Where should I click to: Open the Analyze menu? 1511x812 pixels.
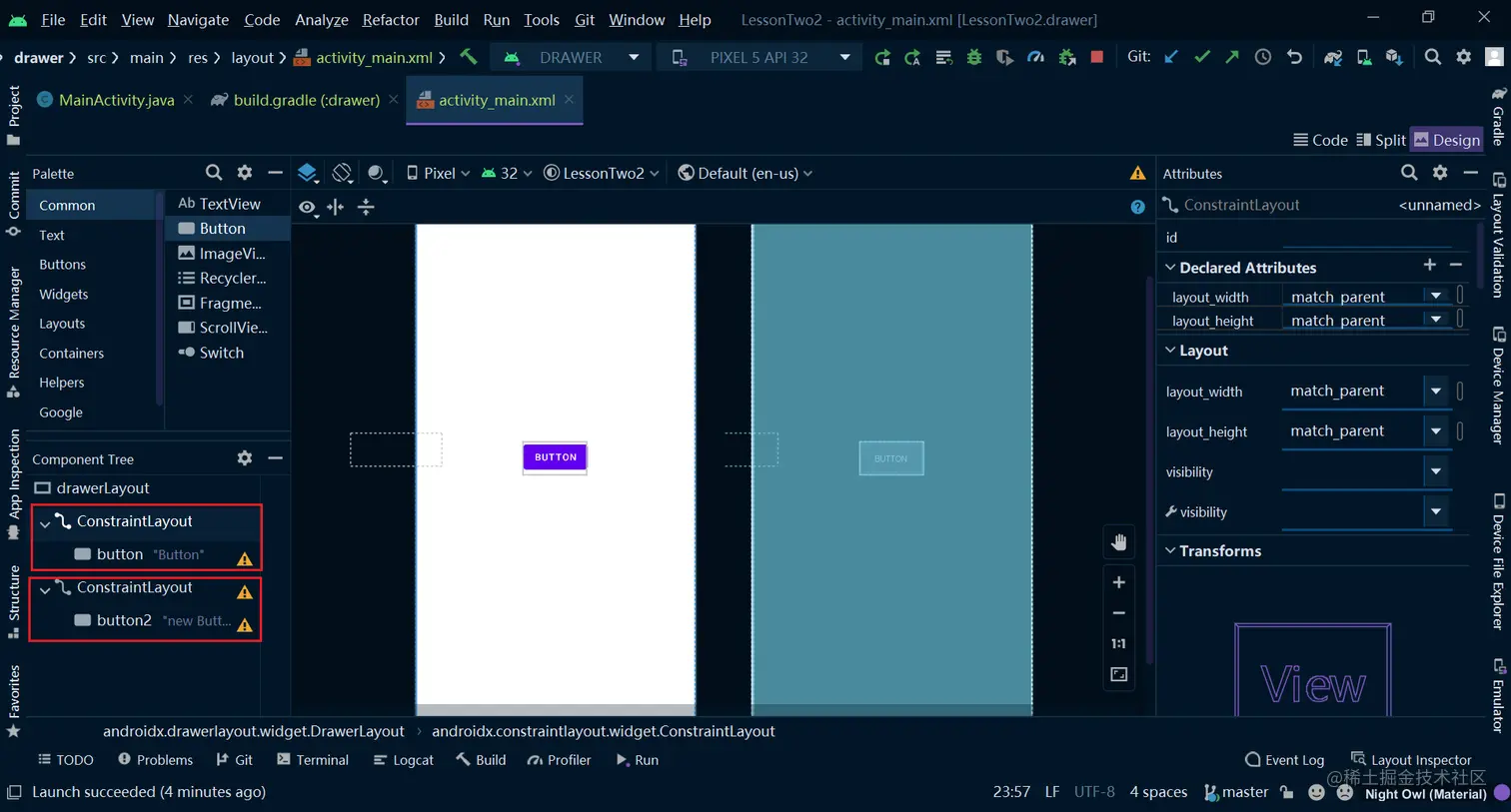[x=322, y=19]
